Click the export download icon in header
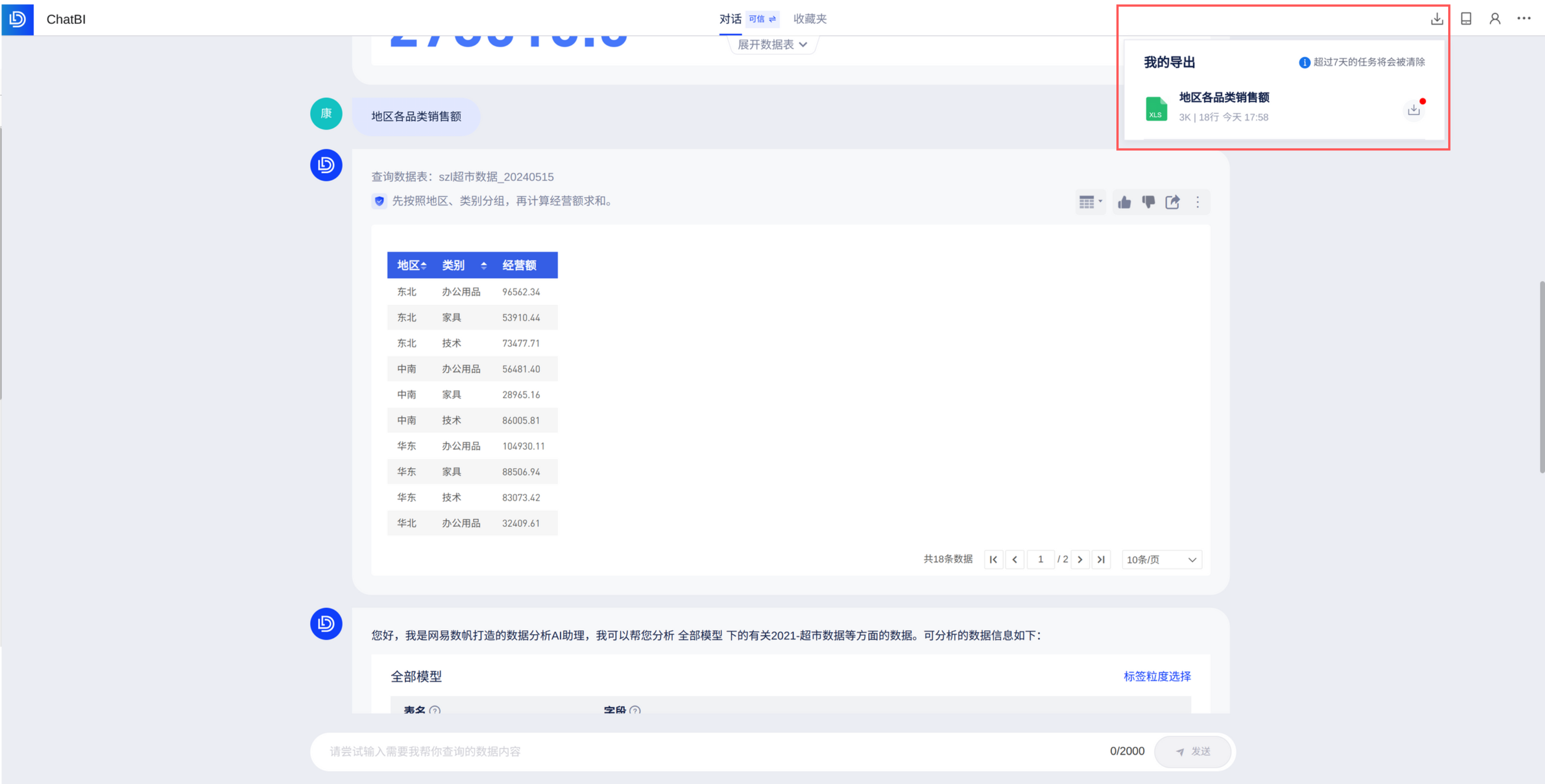 click(x=1437, y=19)
